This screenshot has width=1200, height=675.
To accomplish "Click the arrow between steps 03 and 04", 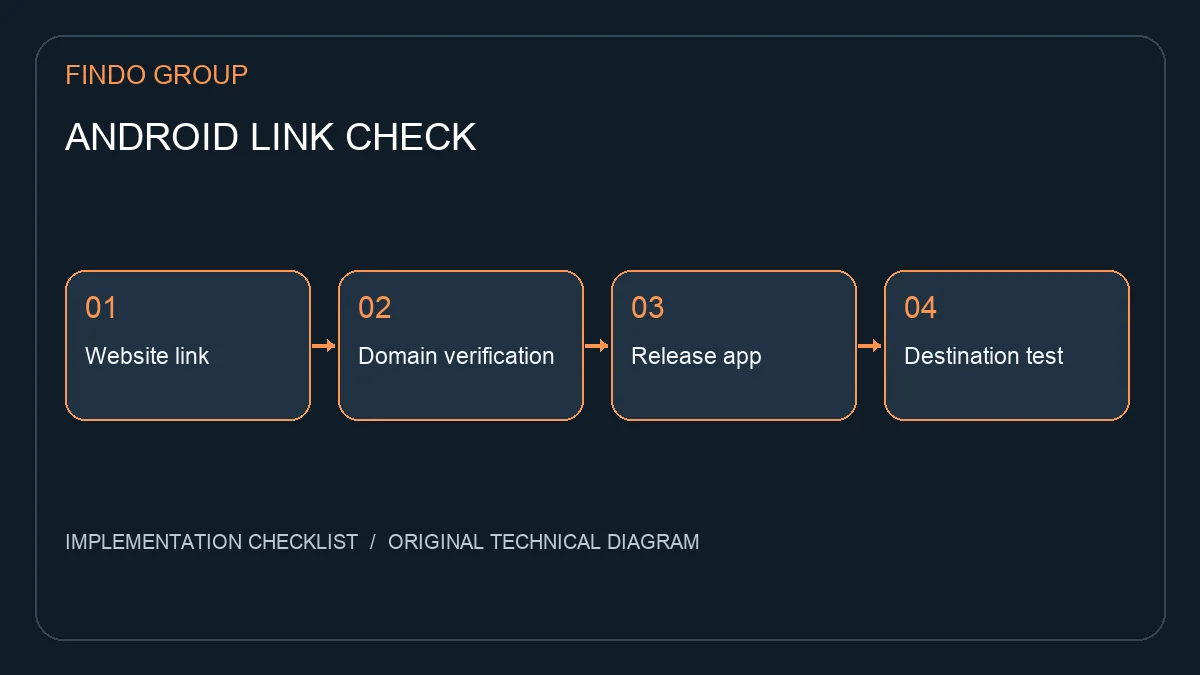I will (x=870, y=346).
